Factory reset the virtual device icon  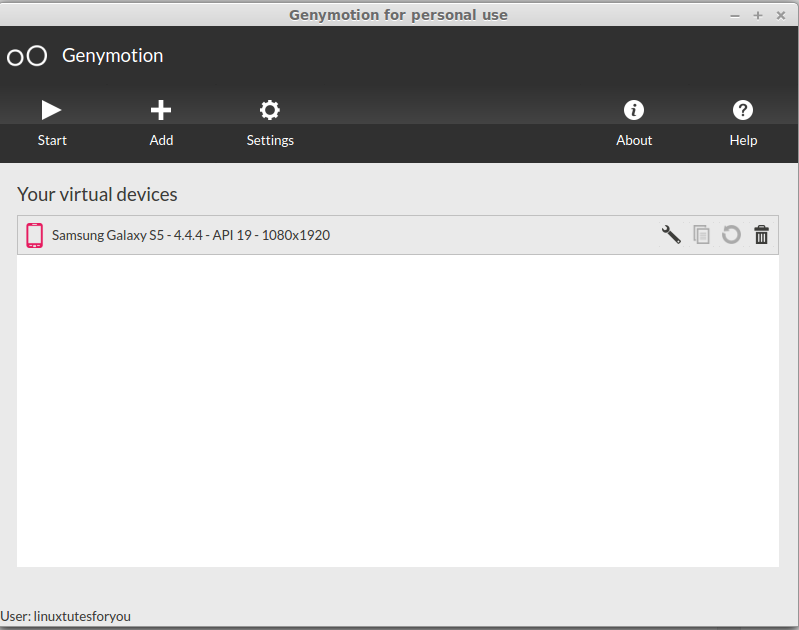[x=731, y=235]
